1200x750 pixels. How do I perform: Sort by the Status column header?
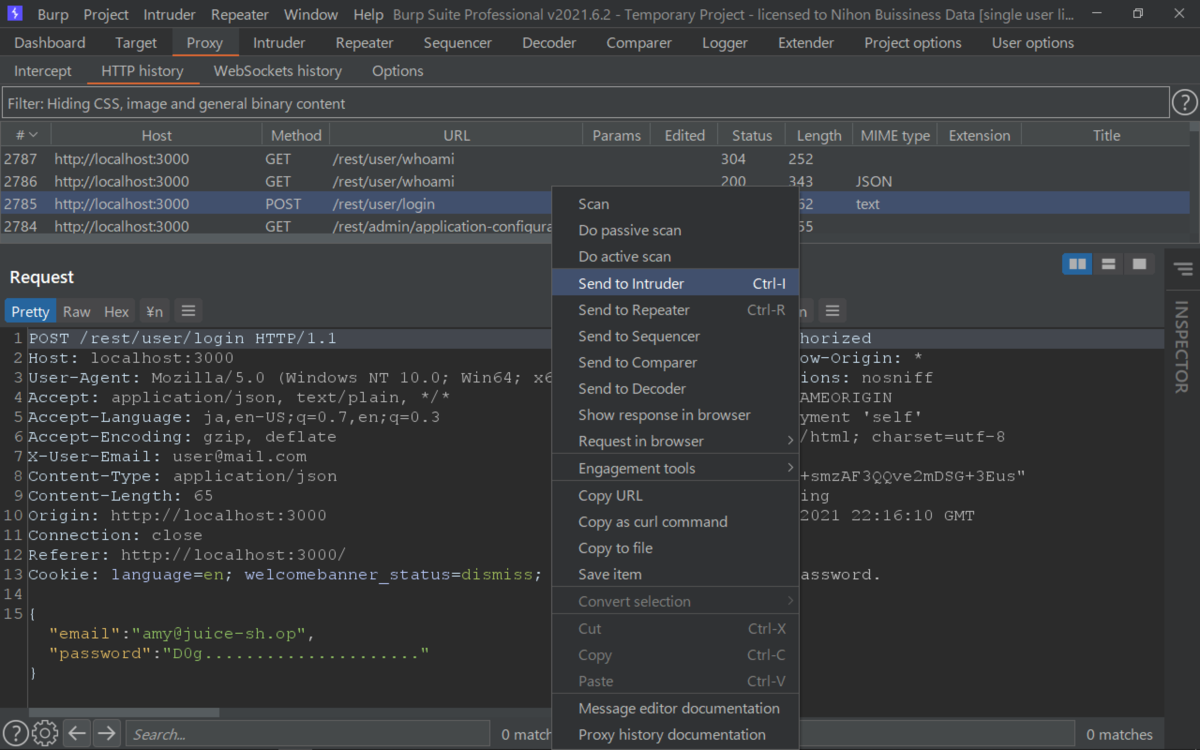click(752, 135)
